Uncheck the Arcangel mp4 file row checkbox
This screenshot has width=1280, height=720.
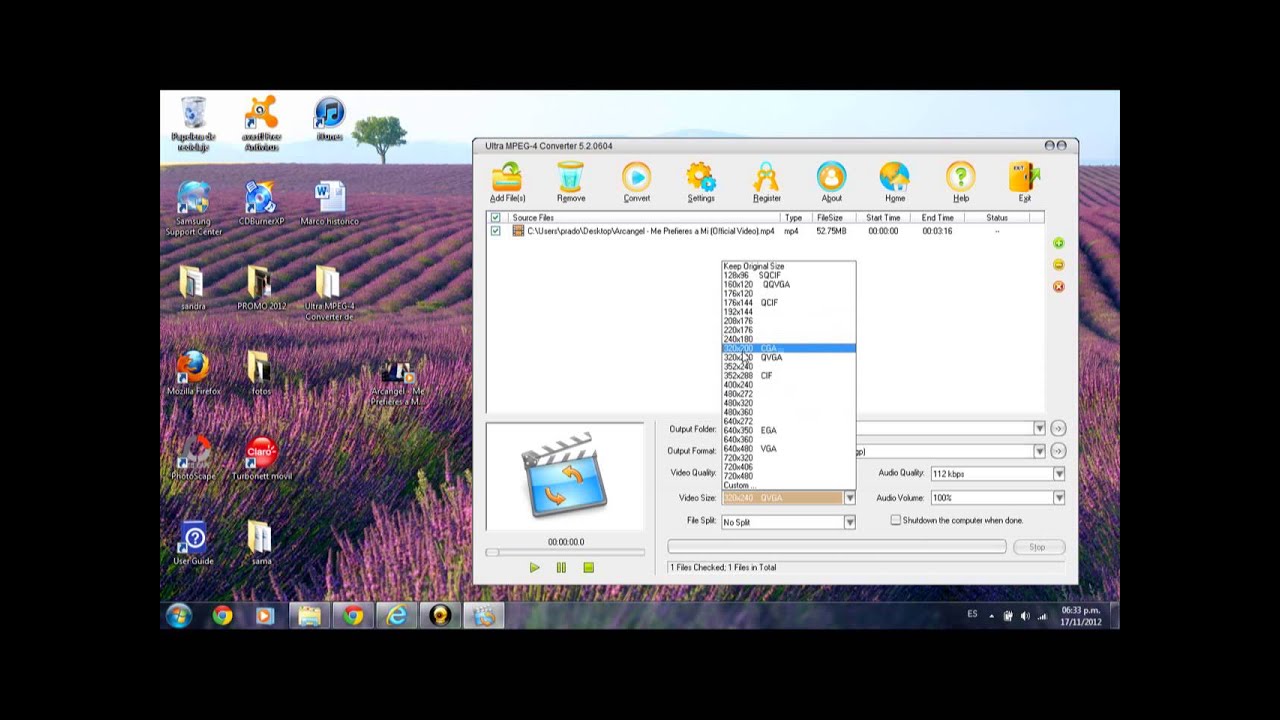[495, 231]
